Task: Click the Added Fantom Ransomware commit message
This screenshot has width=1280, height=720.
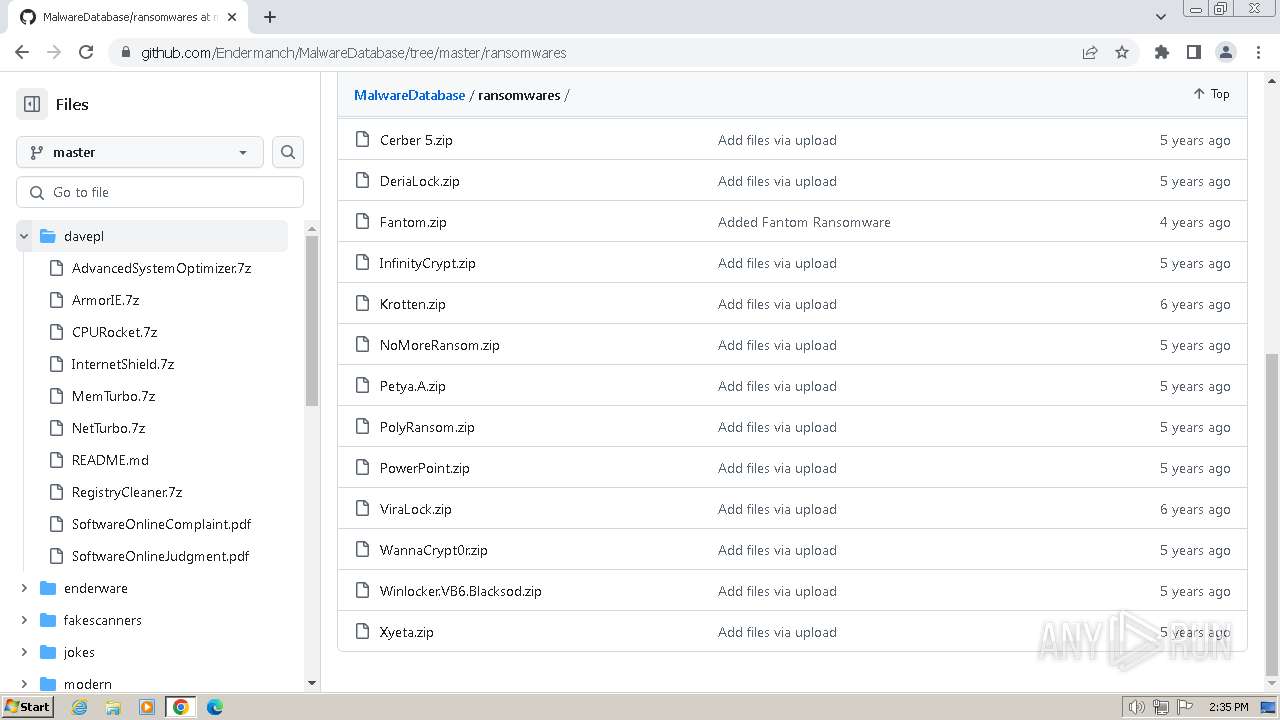Action: (804, 222)
